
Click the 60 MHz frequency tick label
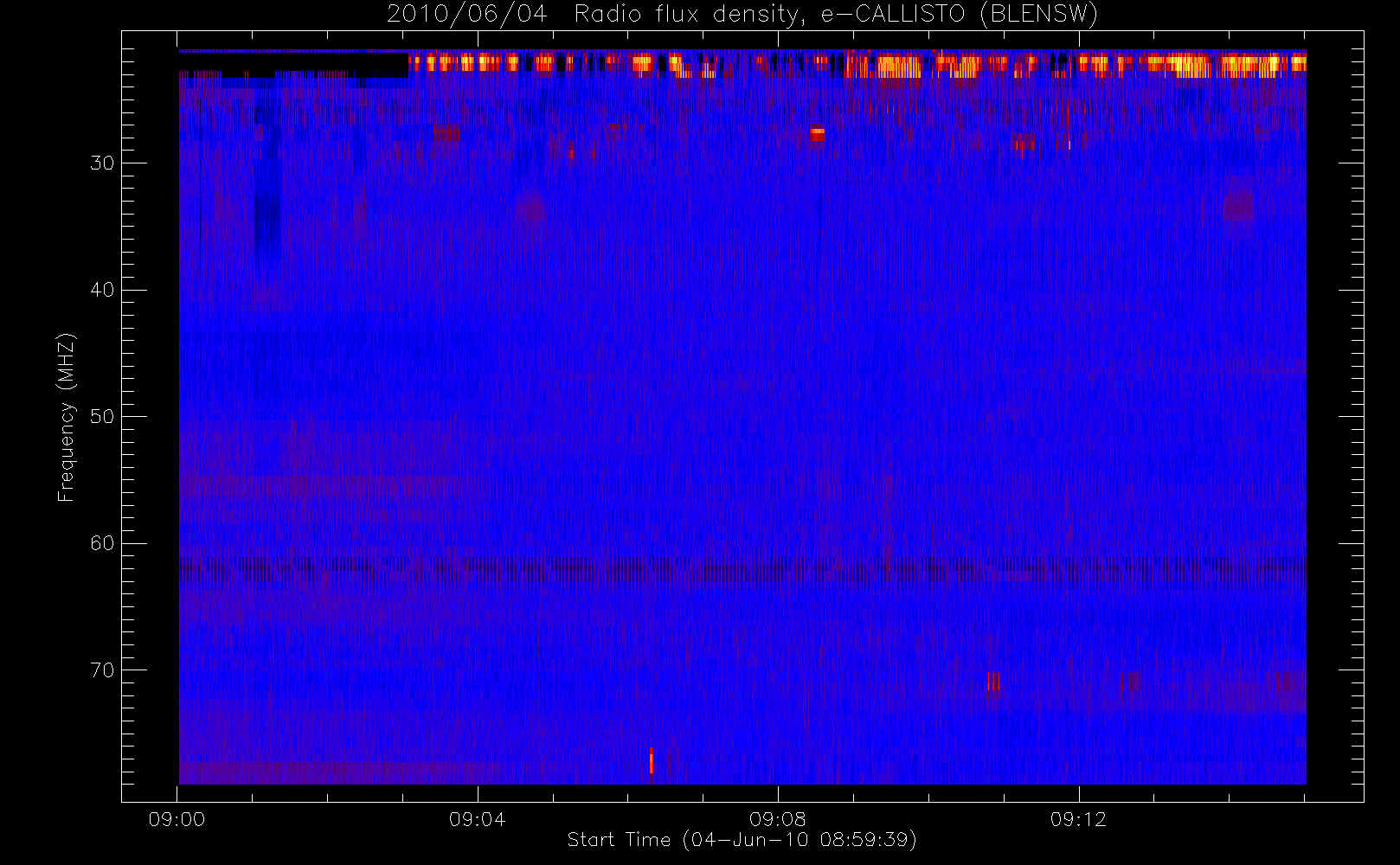pos(102,543)
